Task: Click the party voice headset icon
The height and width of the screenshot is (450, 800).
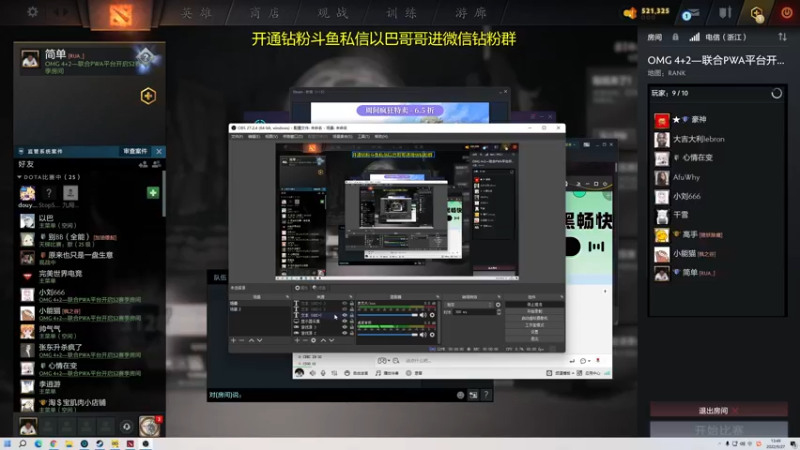Action: point(127,426)
